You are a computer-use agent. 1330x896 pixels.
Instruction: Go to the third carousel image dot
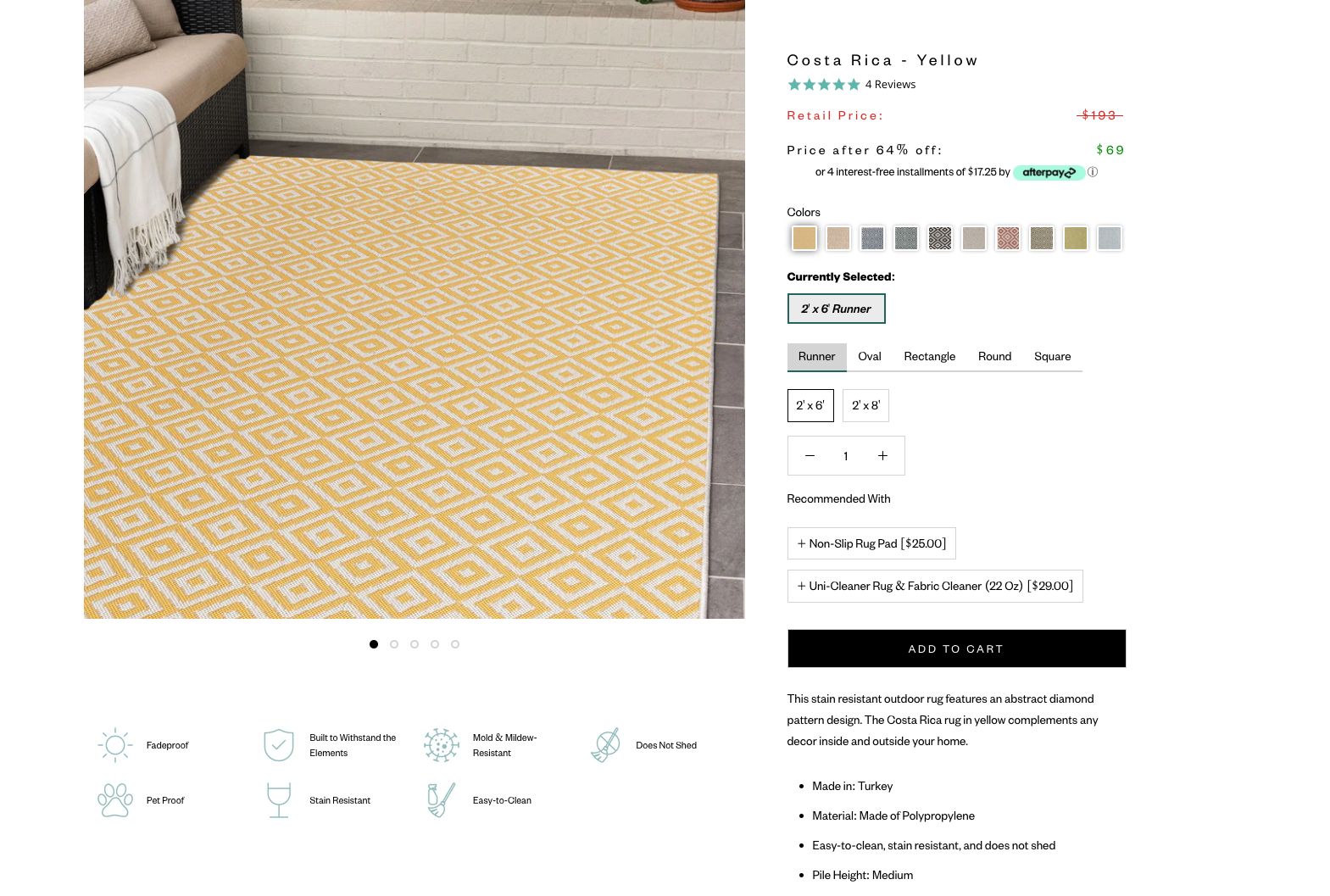[415, 644]
